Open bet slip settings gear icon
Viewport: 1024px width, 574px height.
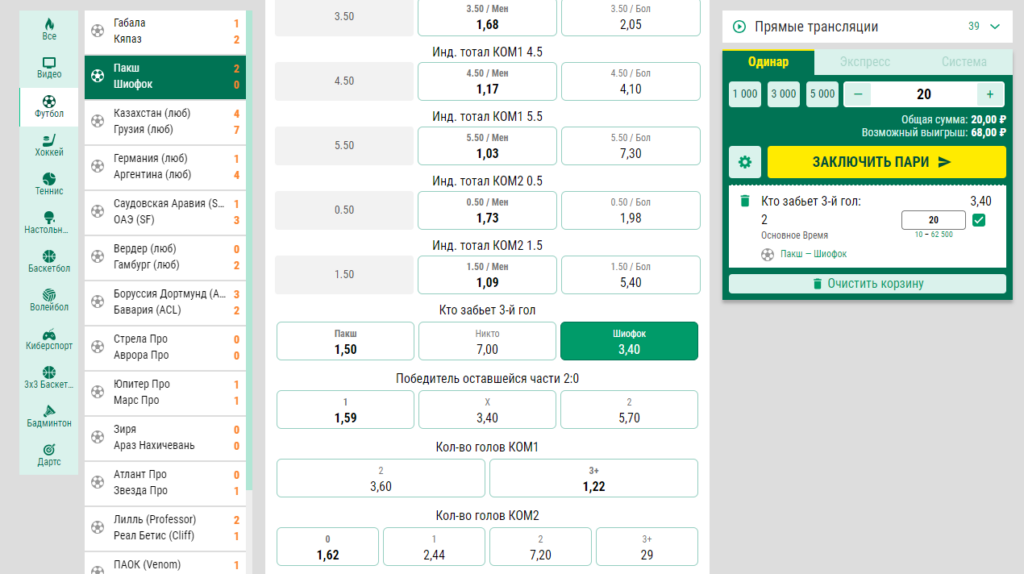tap(744, 162)
